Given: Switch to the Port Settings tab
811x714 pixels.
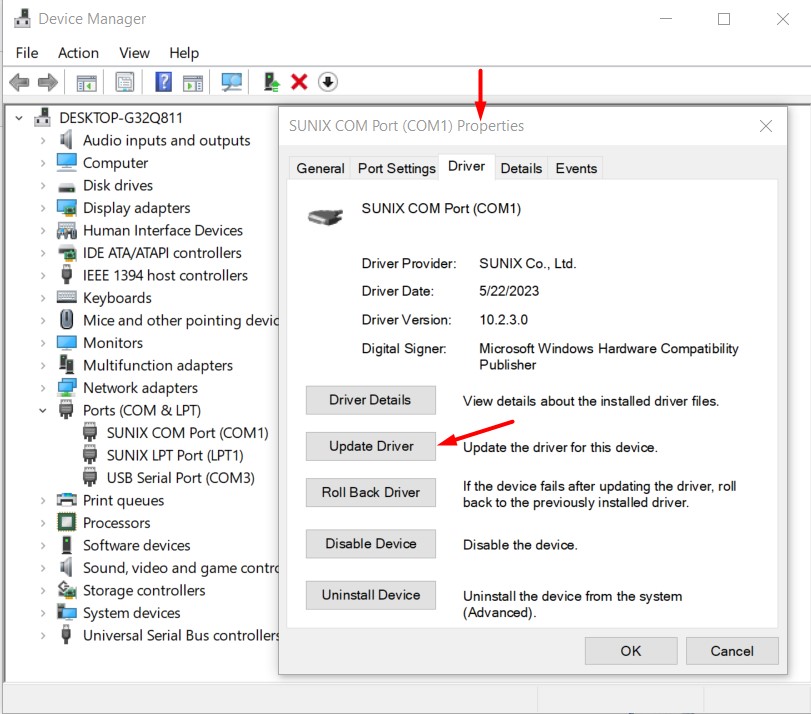Looking at the screenshot, I should click(397, 168).
